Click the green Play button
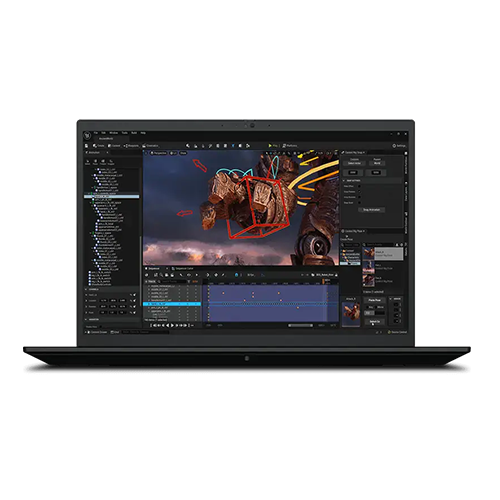Viewport: 500px width, 500px height. click(x=273, y=146)
